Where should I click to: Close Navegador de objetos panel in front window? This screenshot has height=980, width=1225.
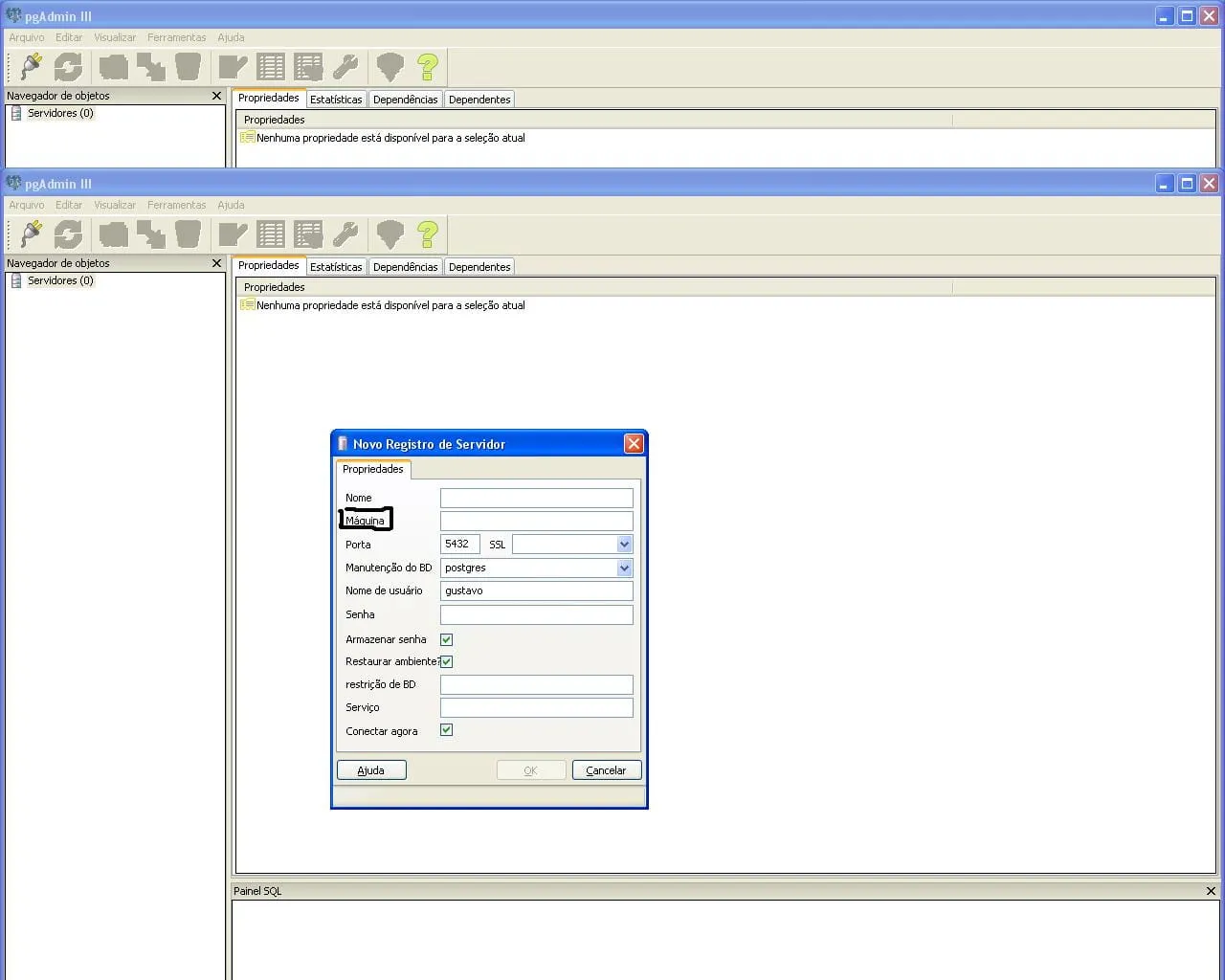coord(216,263)
